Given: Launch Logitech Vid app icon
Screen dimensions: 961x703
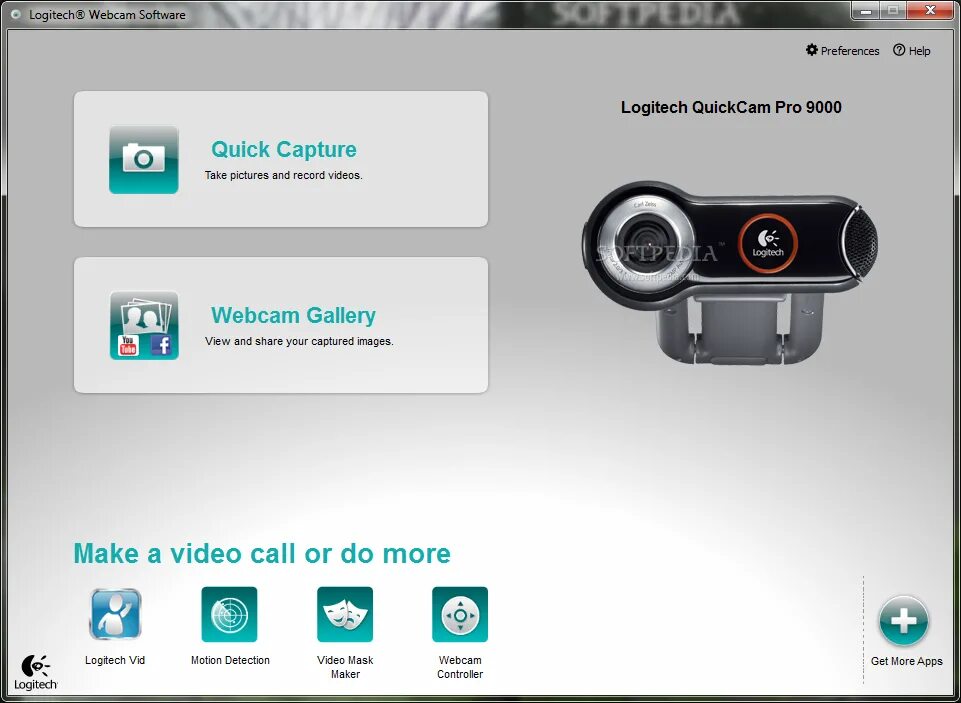Looking at the screenshot, I should coord(115,614).
